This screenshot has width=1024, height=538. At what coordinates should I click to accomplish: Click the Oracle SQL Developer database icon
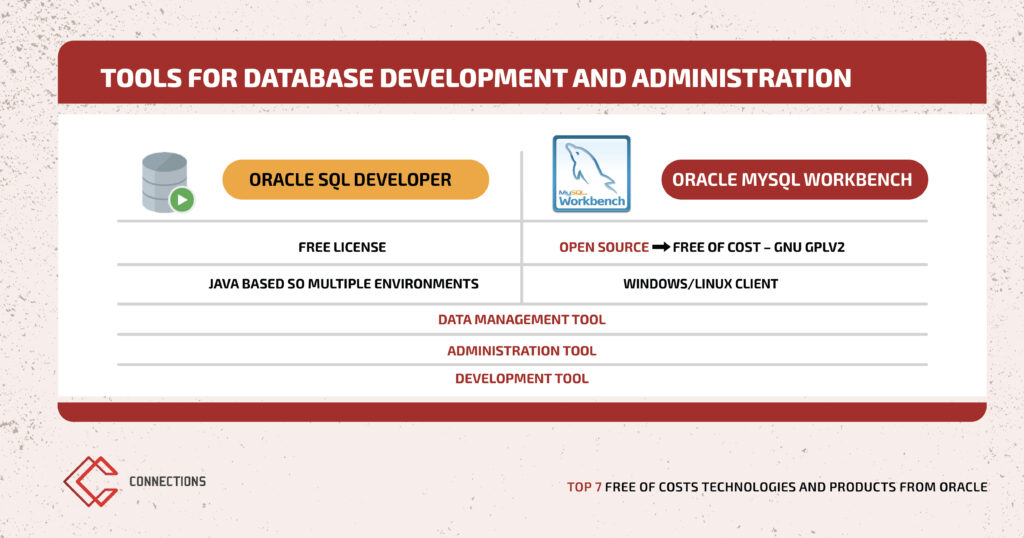[x=168, y=182]
